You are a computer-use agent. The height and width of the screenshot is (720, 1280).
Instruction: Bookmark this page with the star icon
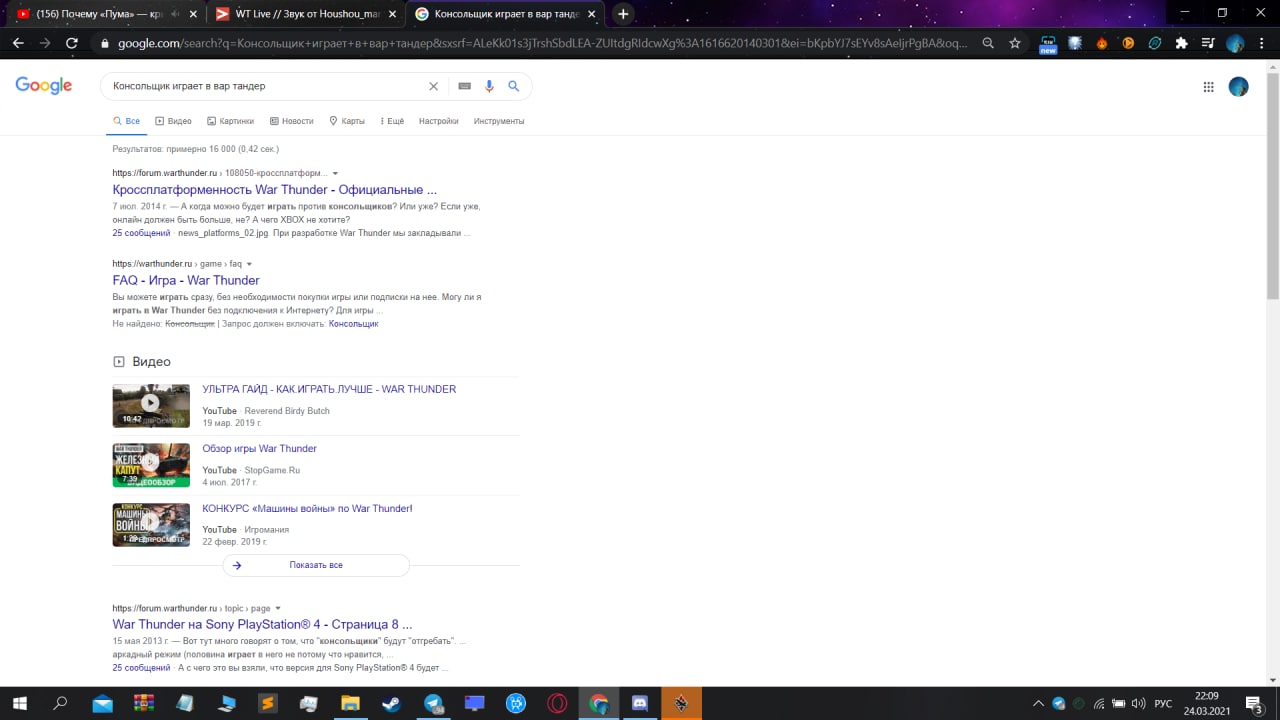[1015, 43]
